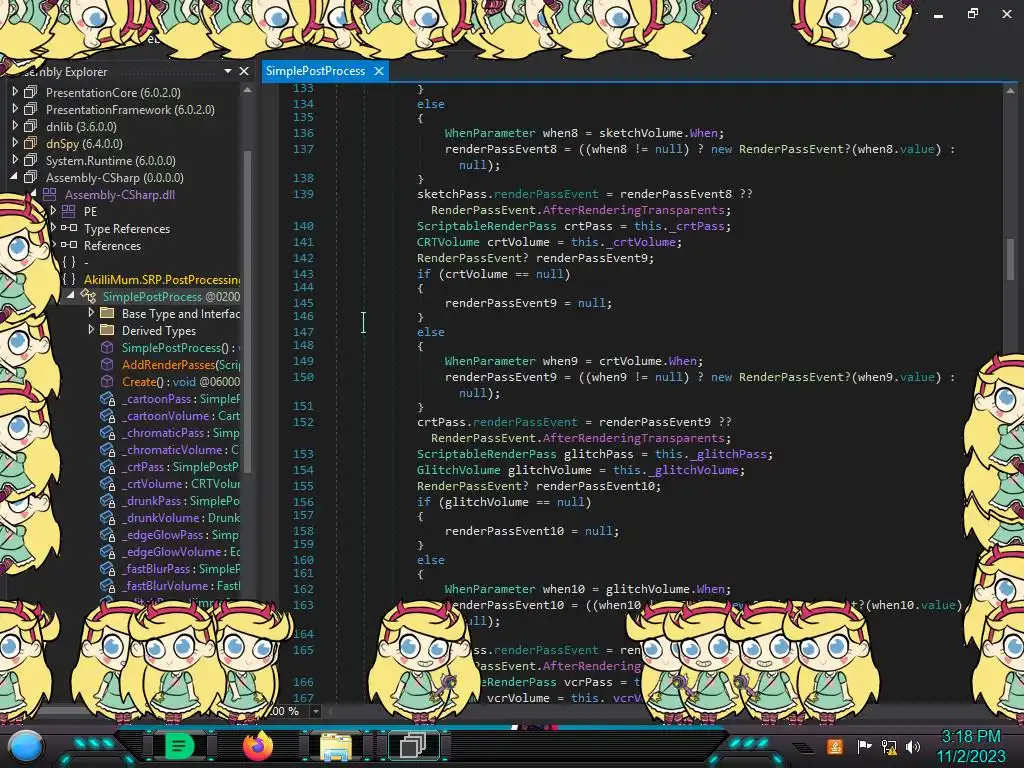The image size is (1024, 768).
Task: Click the _chromaticPass field icon
Action: point(107,432)
